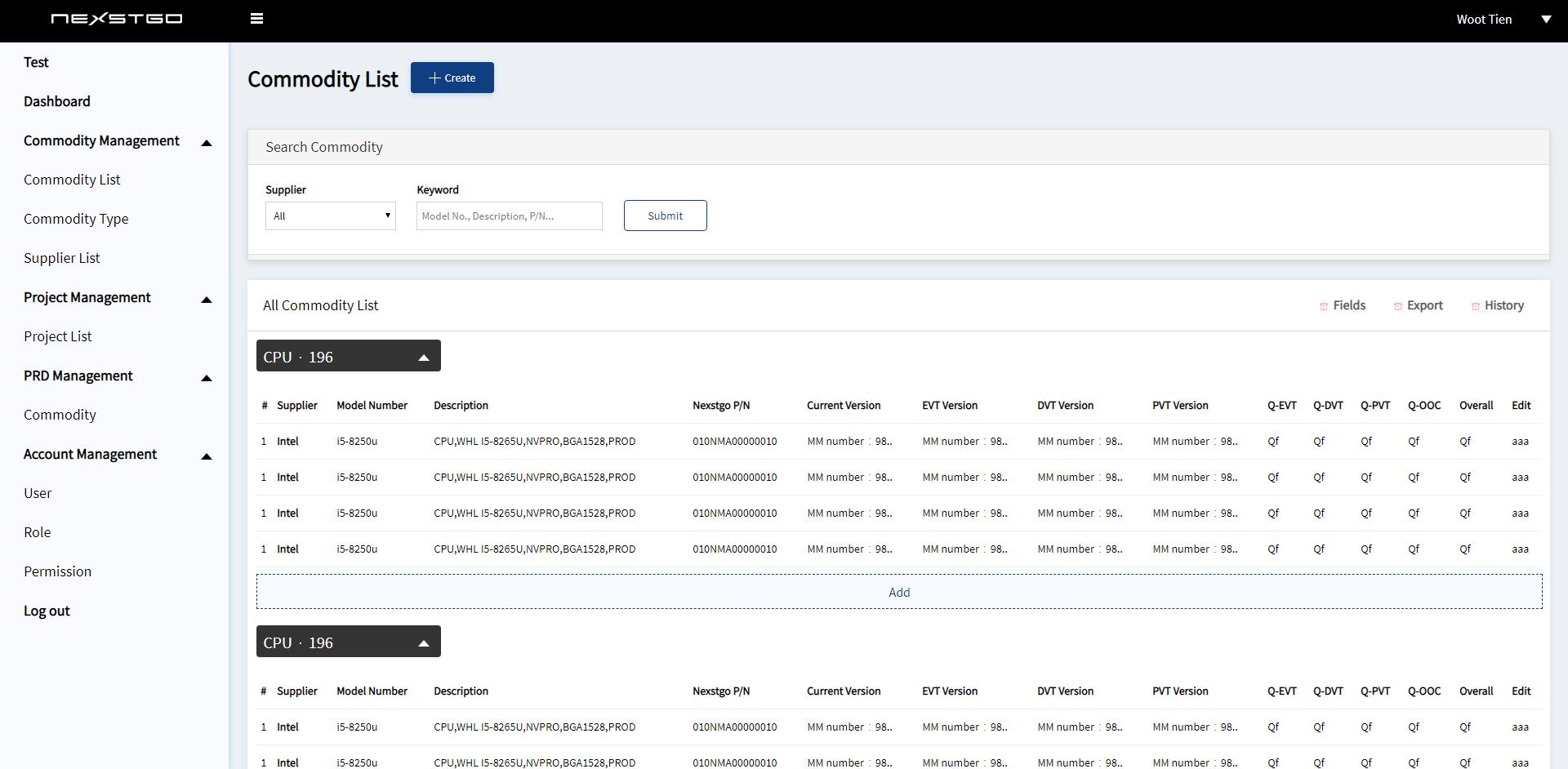1568x769 pixels.
Task: Open the Supplier dropdown set to All
Action: point(330,216)
